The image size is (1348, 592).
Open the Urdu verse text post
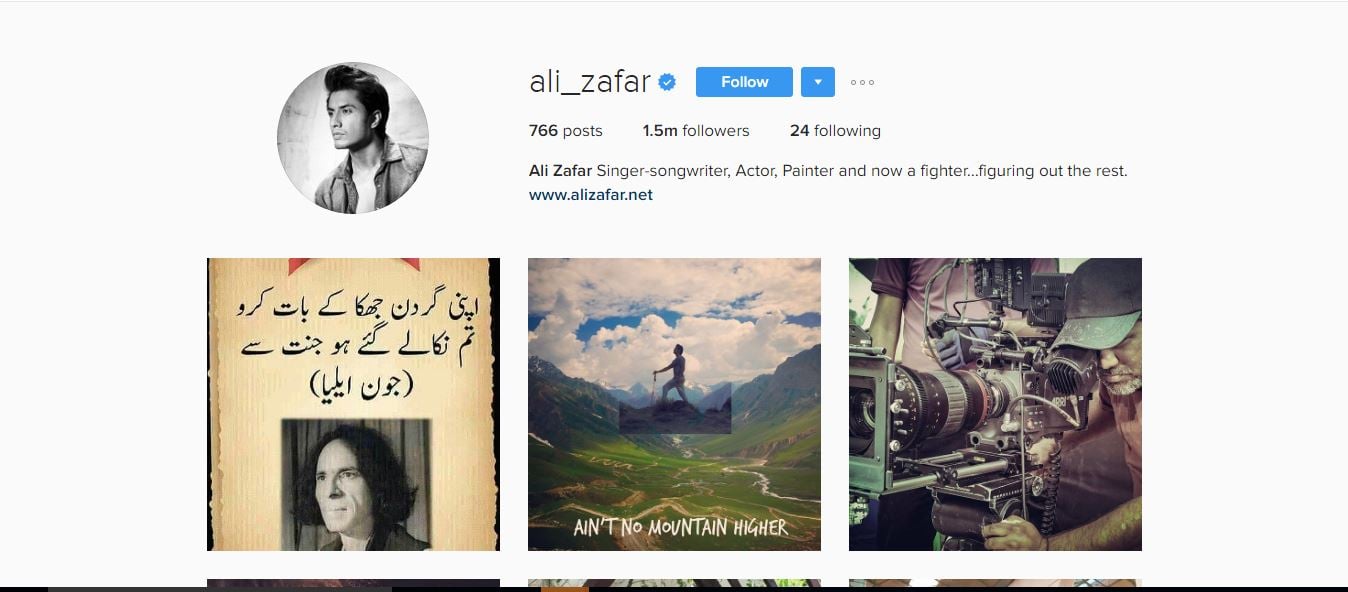pos(353,404)
